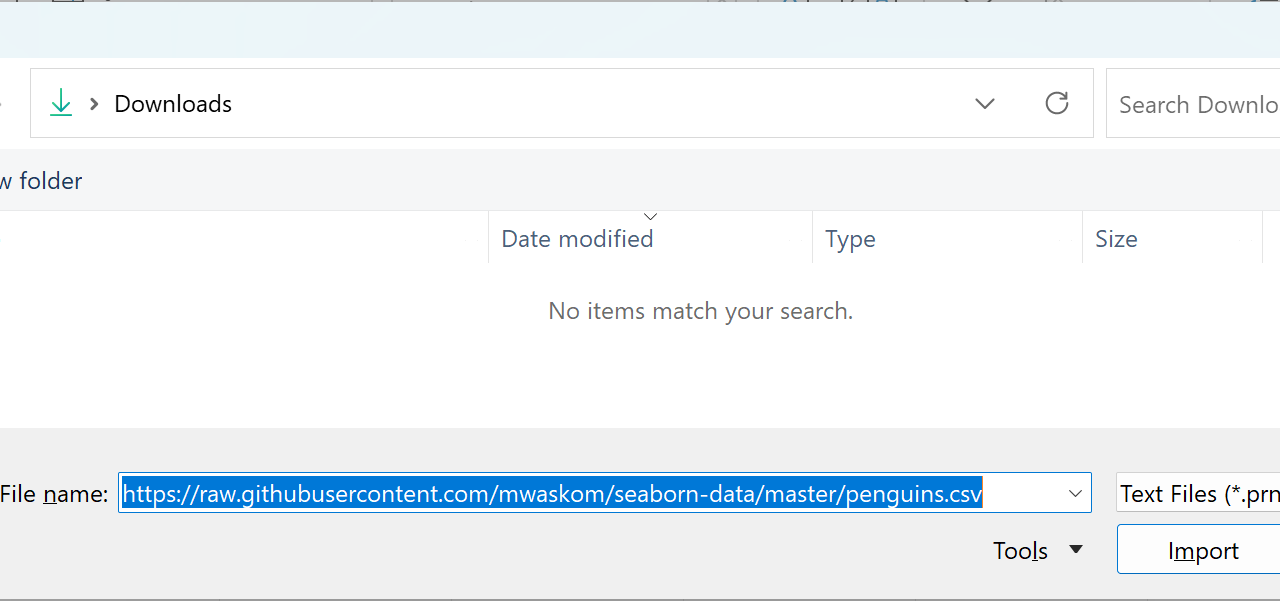The image size is (1280, 601).
Task: Click the Search Downloads box
Action: coord(1197,104)
